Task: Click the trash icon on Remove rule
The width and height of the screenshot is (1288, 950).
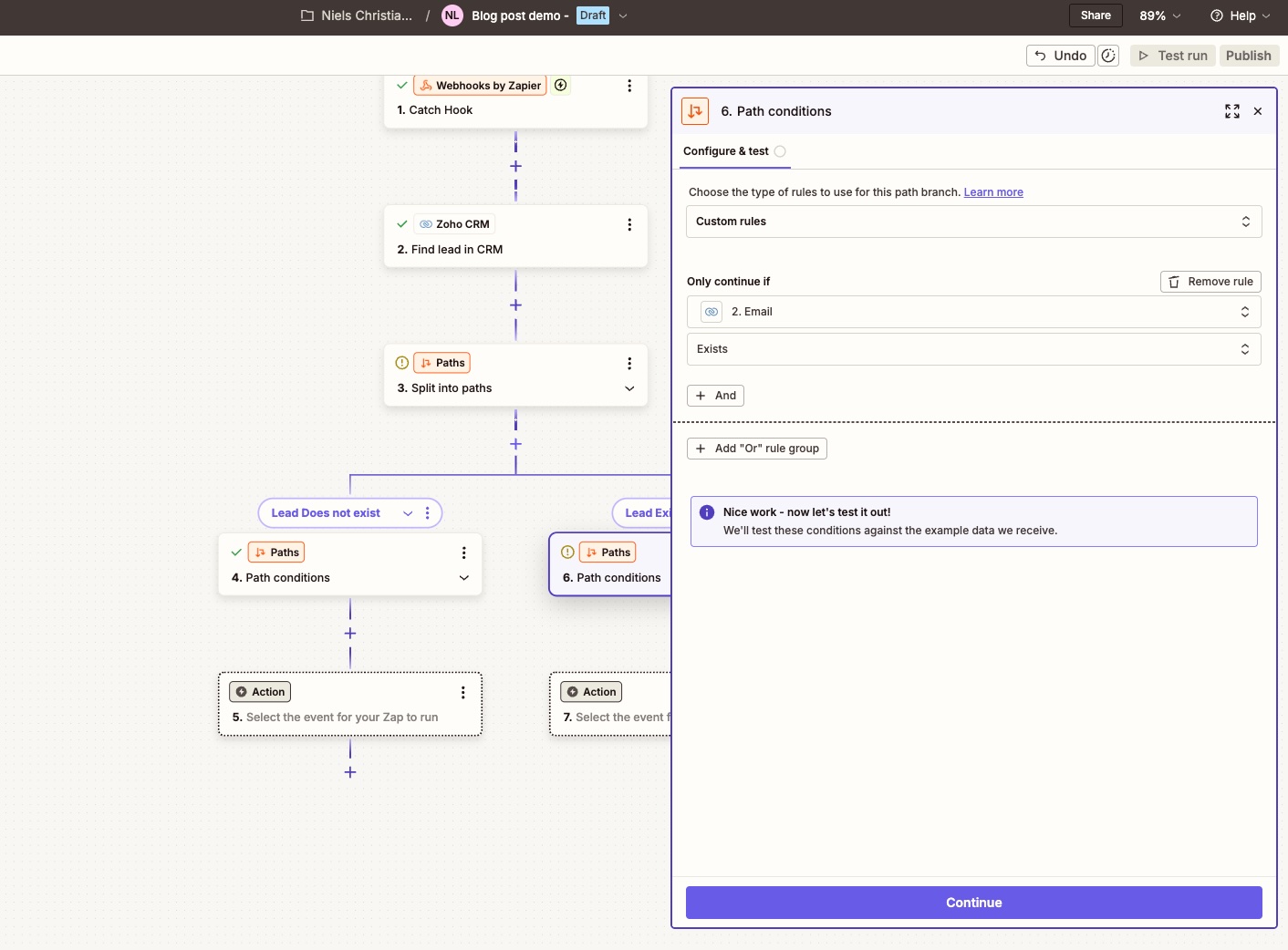Action: tap(1174, 282)
